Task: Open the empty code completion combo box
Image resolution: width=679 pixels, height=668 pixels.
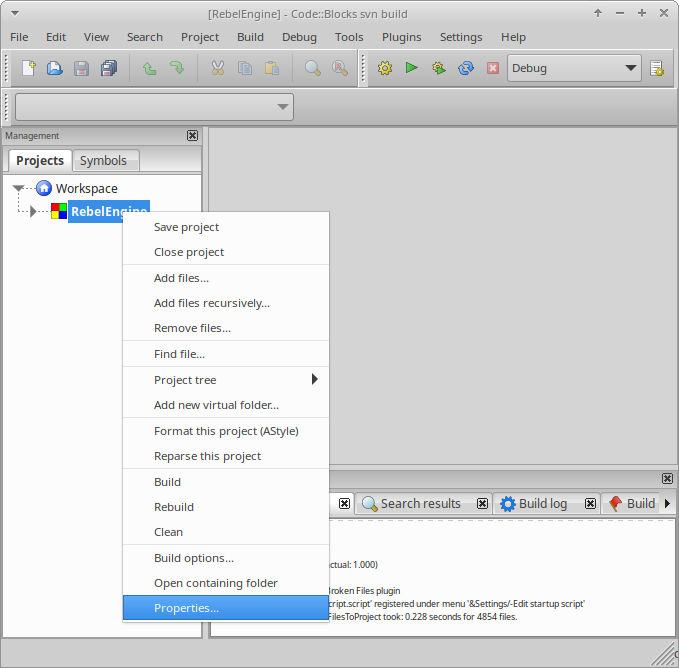Action: click(154, 107)
